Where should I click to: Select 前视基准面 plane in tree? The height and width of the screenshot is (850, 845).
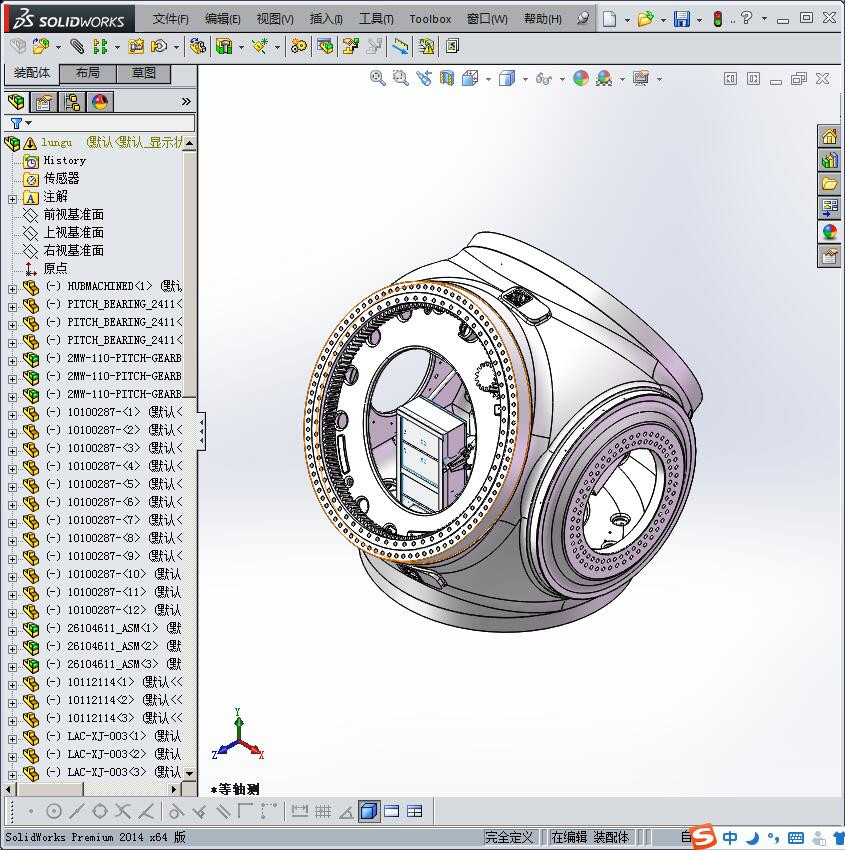73,215
